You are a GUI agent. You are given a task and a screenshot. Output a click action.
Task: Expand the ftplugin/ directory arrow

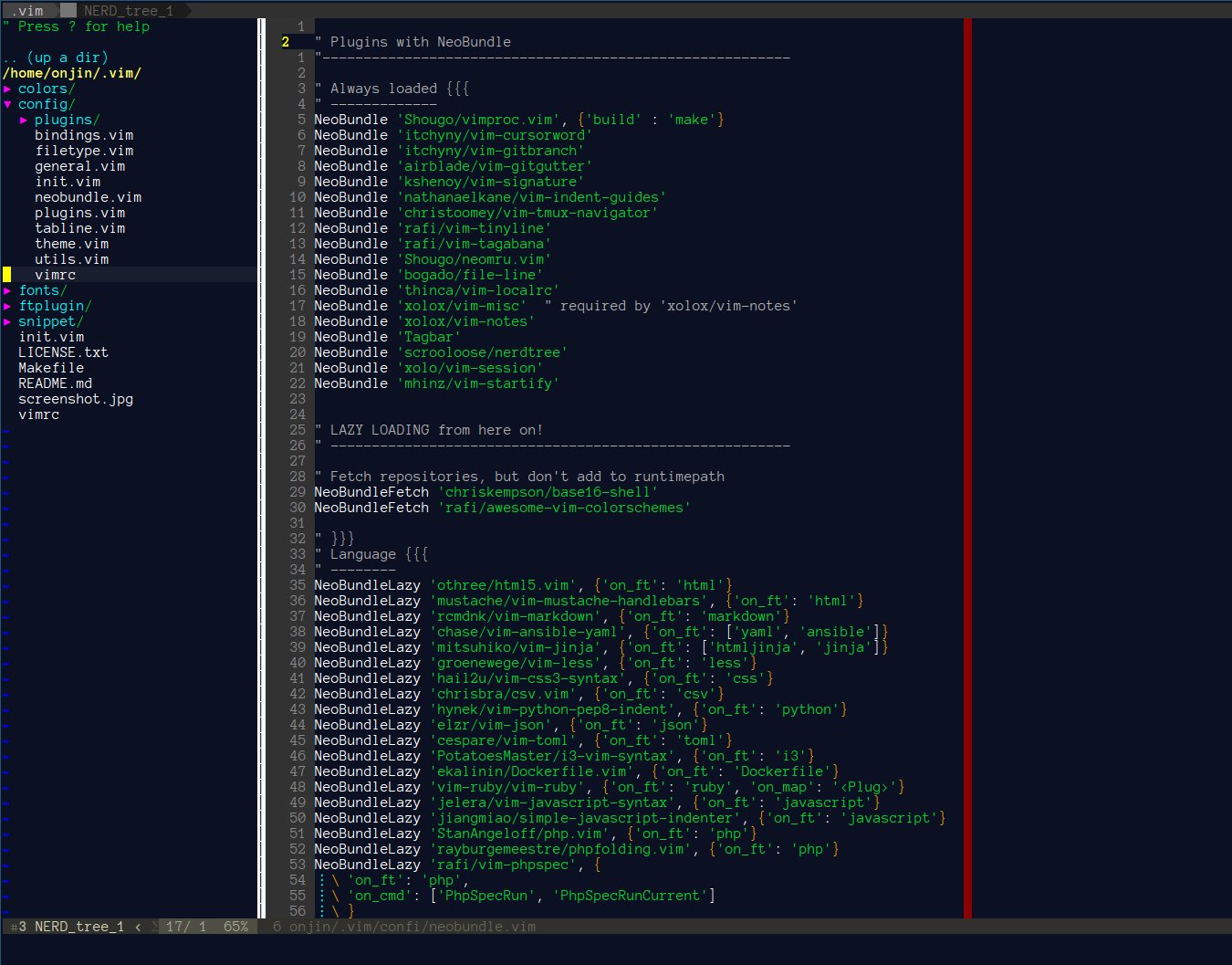tap(7, 306)
